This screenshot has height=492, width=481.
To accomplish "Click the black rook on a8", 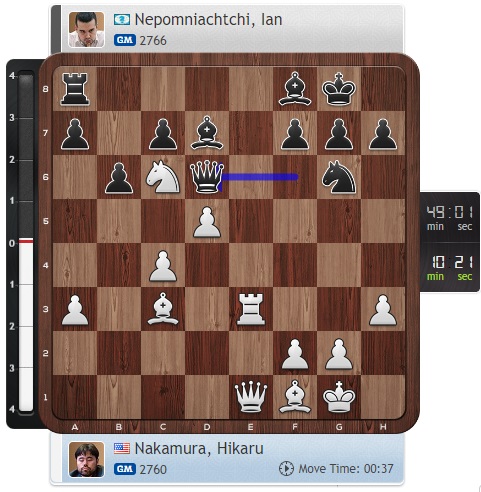I will [x=75, y=89].
